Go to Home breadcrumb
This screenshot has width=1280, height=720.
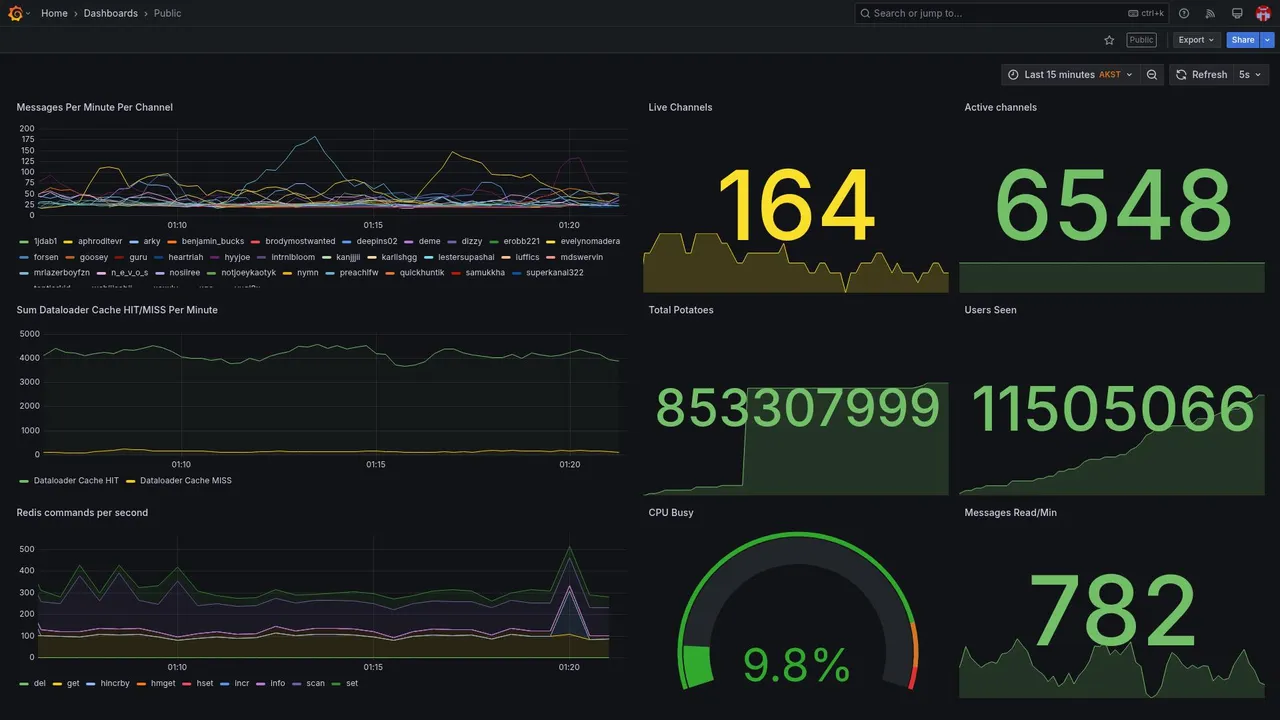[54, 13]
